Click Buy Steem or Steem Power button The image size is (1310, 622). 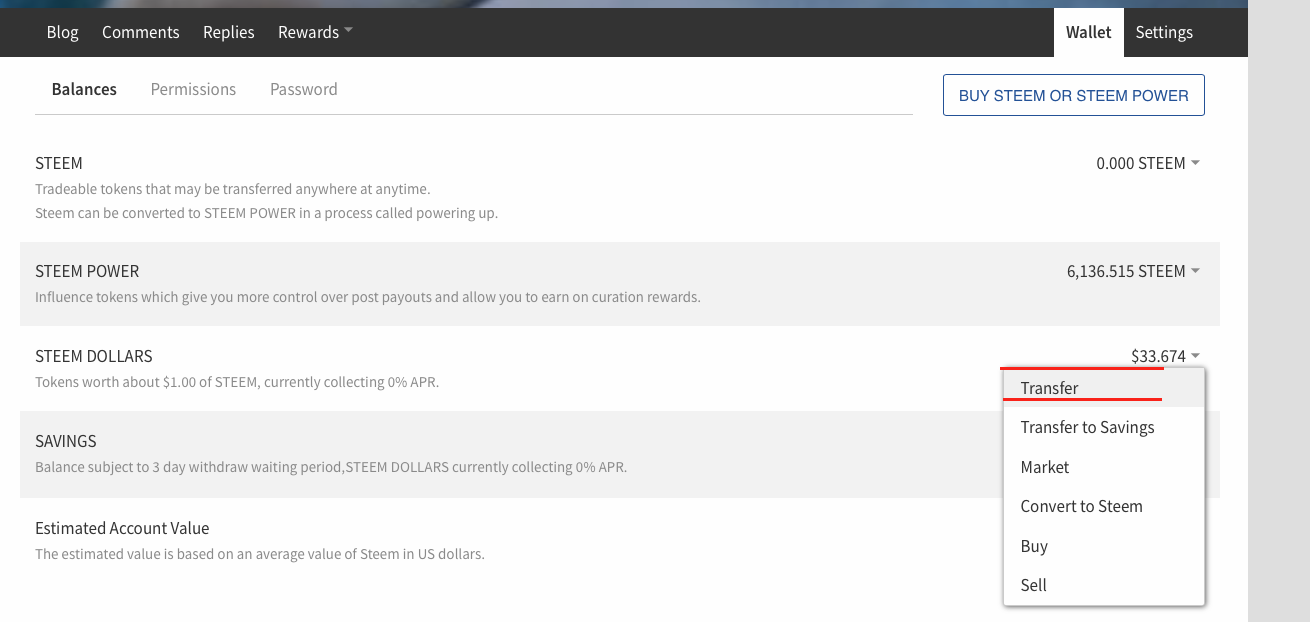[1073, 96]
